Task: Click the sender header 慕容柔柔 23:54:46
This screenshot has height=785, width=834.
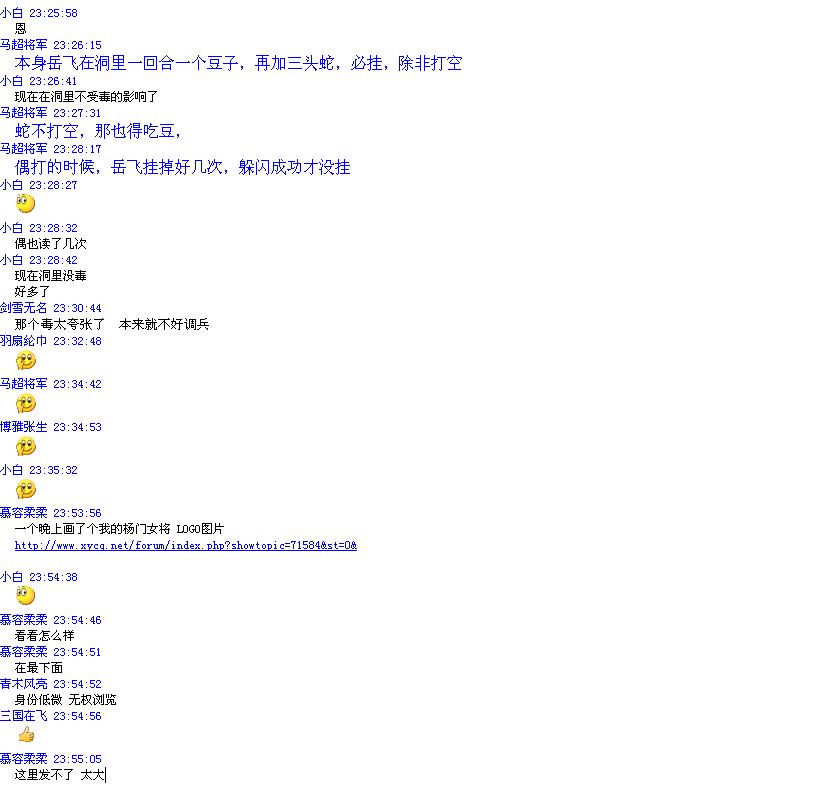Action: point(51,620)
